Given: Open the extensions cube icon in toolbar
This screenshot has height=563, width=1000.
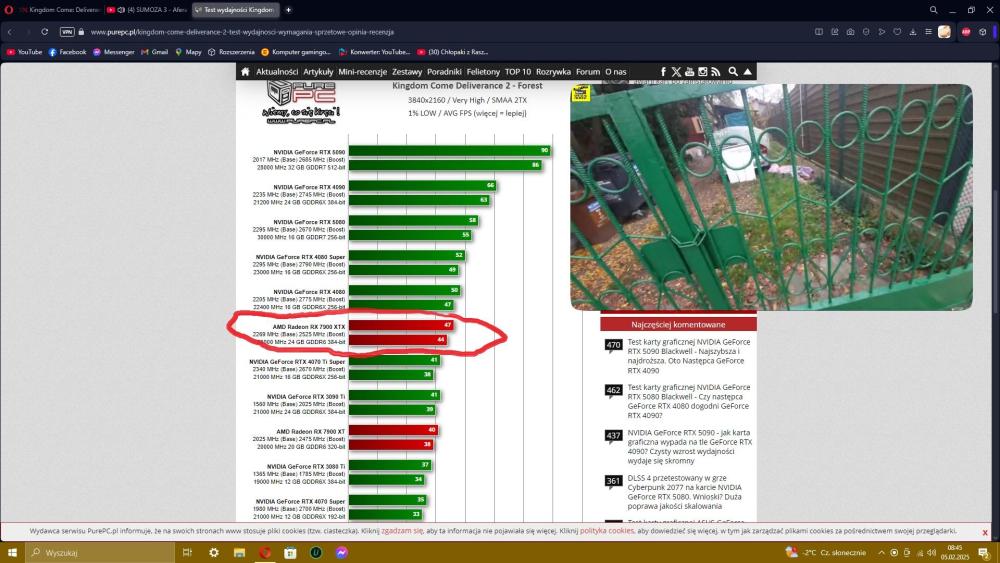Looking at the screenshot, I should (983, 32).
